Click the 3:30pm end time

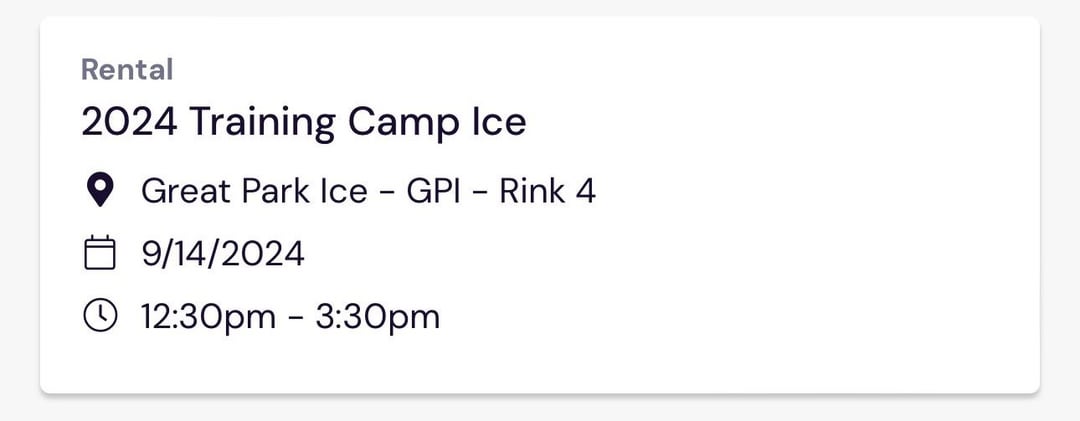coord(379,317)
